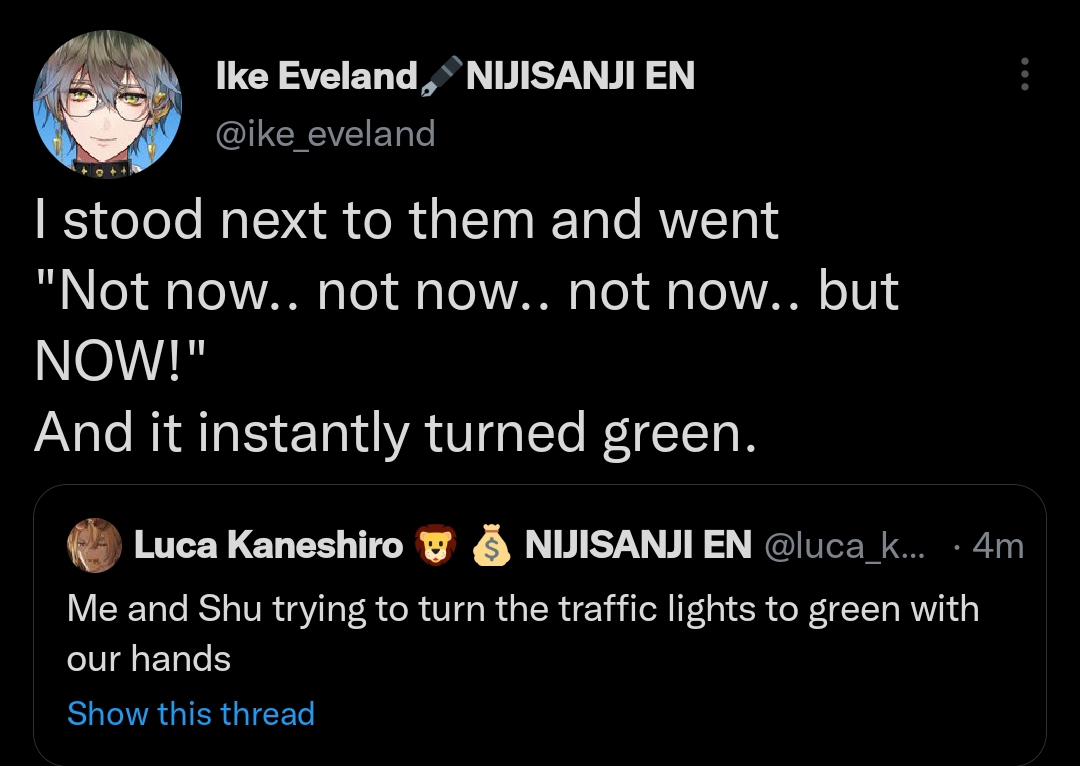Open Ike Eveland's profile avatar

108,103
